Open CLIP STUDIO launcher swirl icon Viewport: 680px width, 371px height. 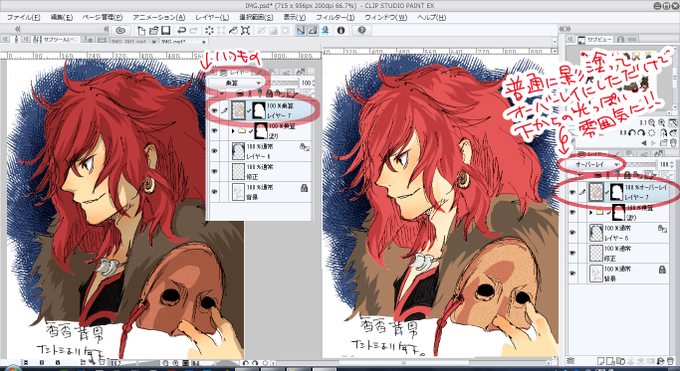tap(121, 30)
